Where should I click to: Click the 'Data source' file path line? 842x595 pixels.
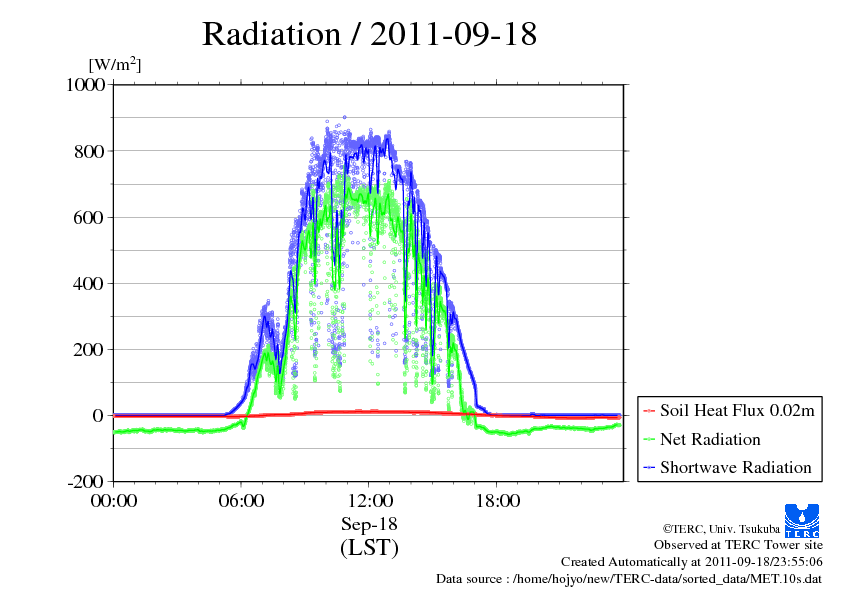[x=629, y=579]
